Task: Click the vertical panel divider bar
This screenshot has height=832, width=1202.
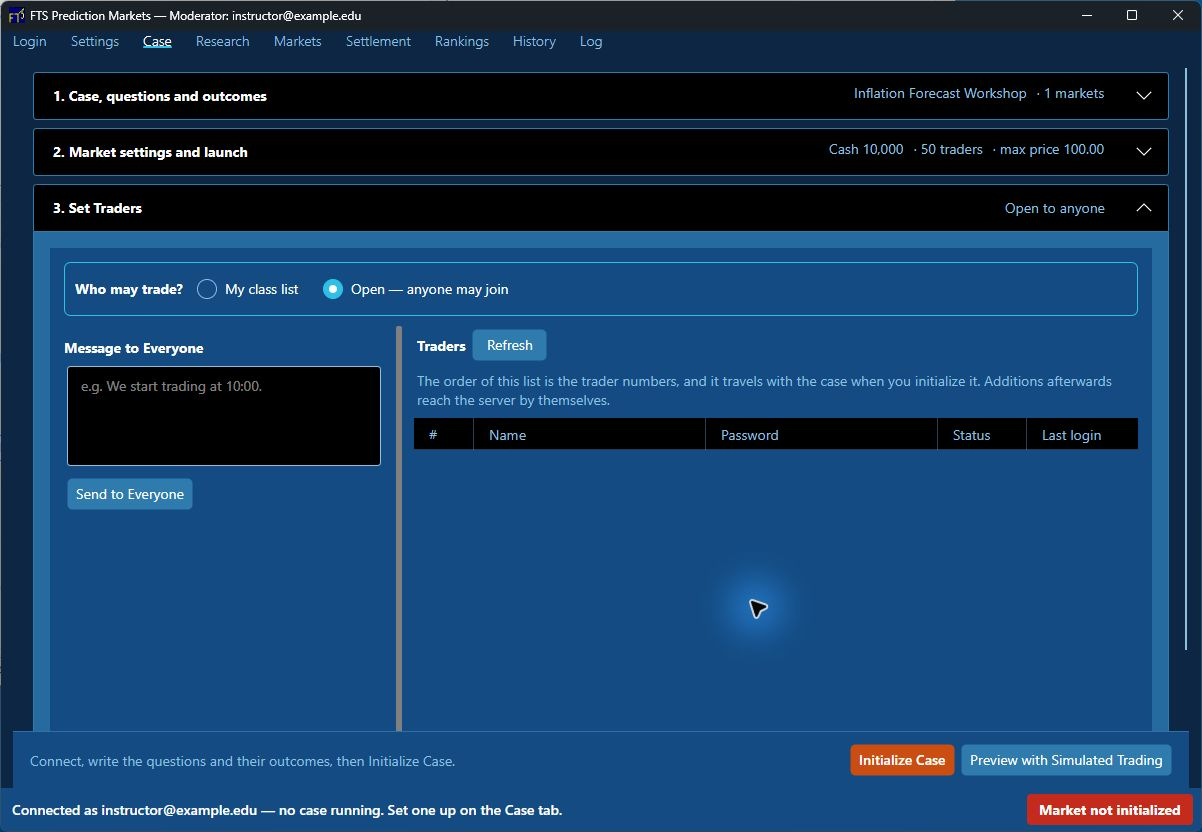Action: pyautogui.click(x=399, y=528)
